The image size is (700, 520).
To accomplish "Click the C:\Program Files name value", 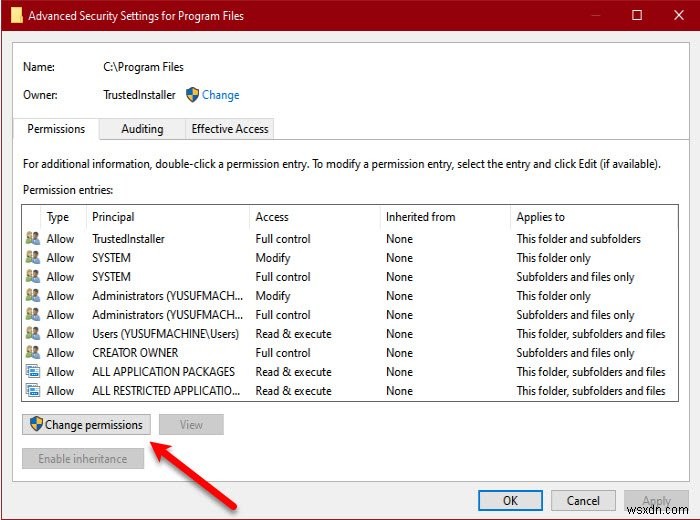I will pyautogui.click(x=143, y=67).
